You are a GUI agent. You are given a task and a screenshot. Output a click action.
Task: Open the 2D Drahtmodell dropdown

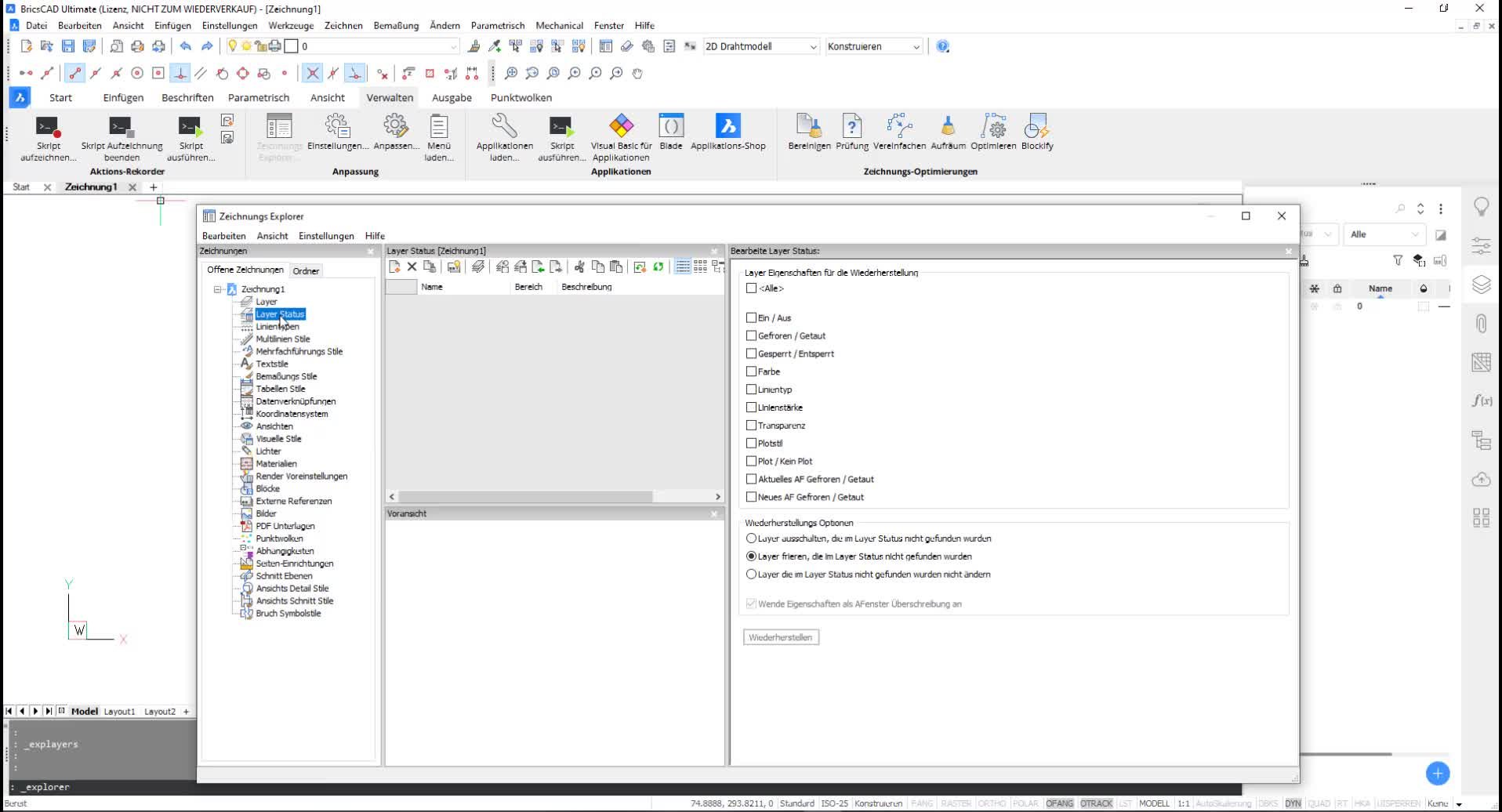click(760, 46)
